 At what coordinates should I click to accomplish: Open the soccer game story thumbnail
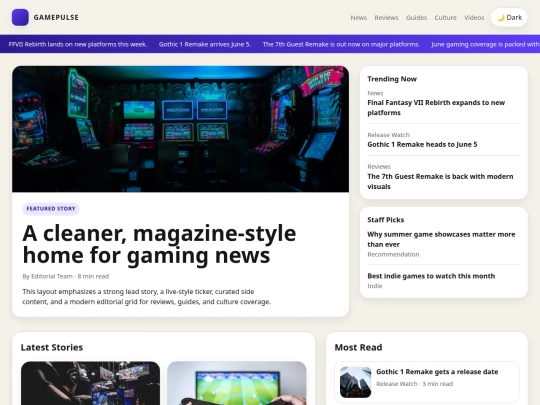[x=237, y=383]
